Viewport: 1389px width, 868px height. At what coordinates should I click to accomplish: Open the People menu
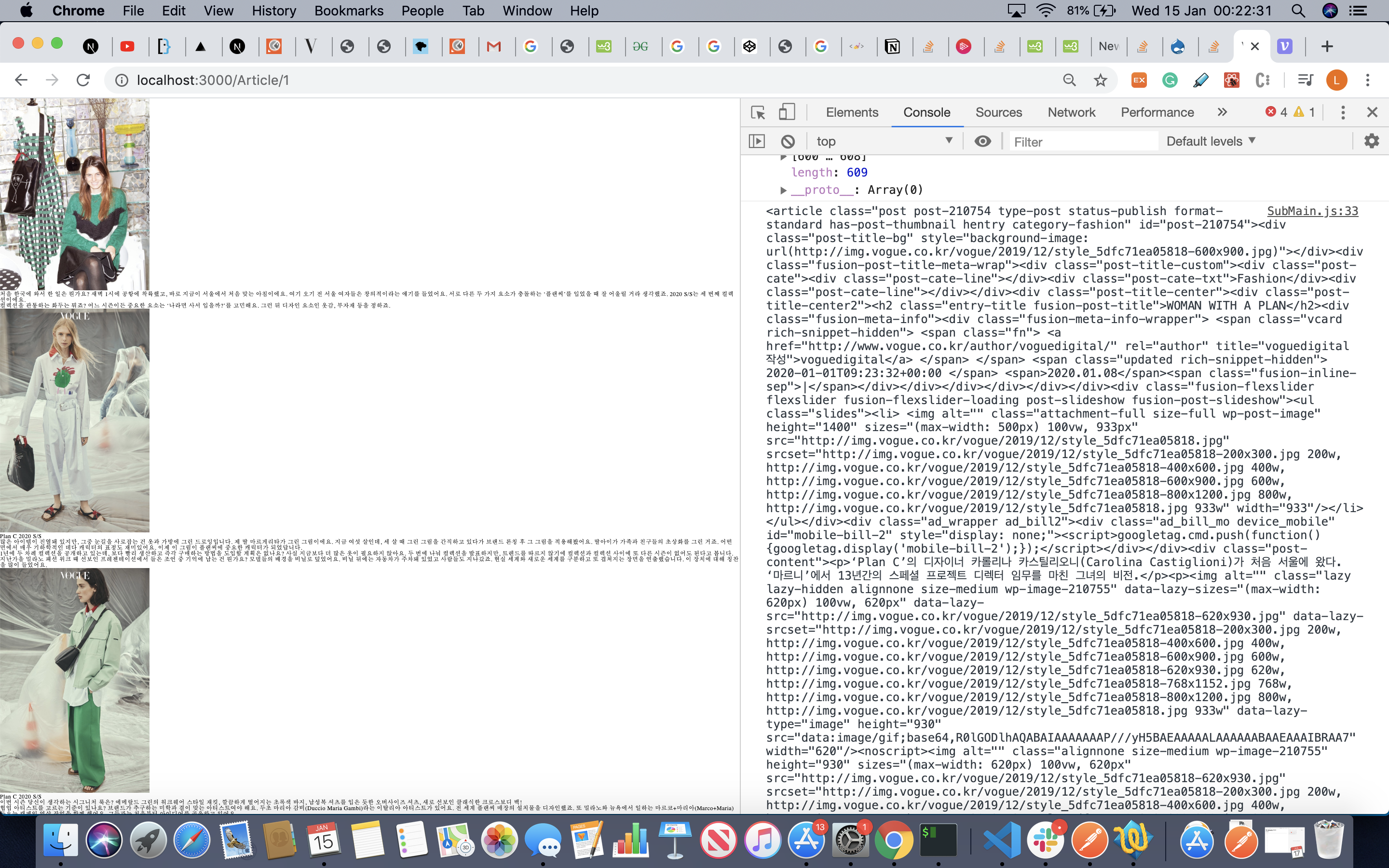[x=422, y=10]
